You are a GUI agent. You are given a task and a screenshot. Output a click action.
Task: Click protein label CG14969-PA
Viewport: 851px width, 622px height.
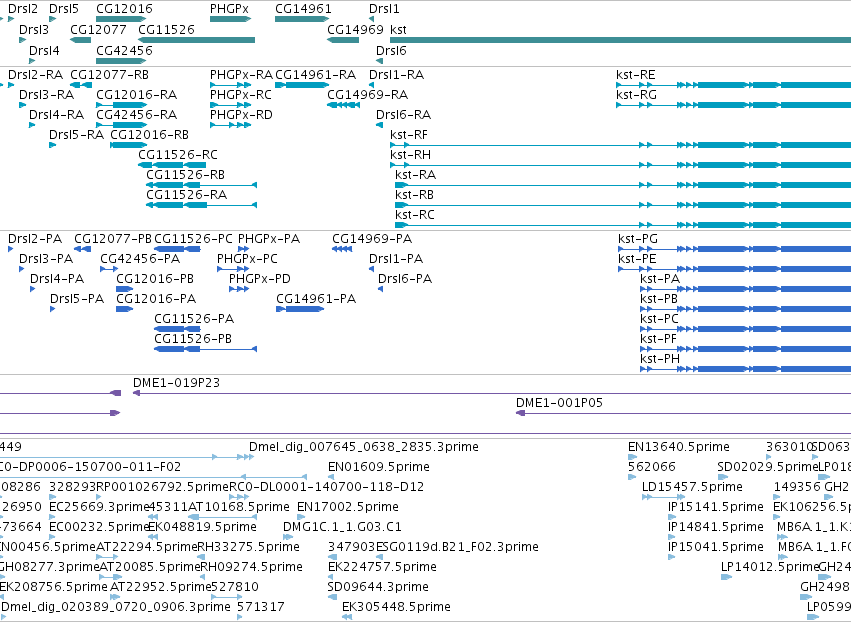pyautogui.click(x=372, y=239)
